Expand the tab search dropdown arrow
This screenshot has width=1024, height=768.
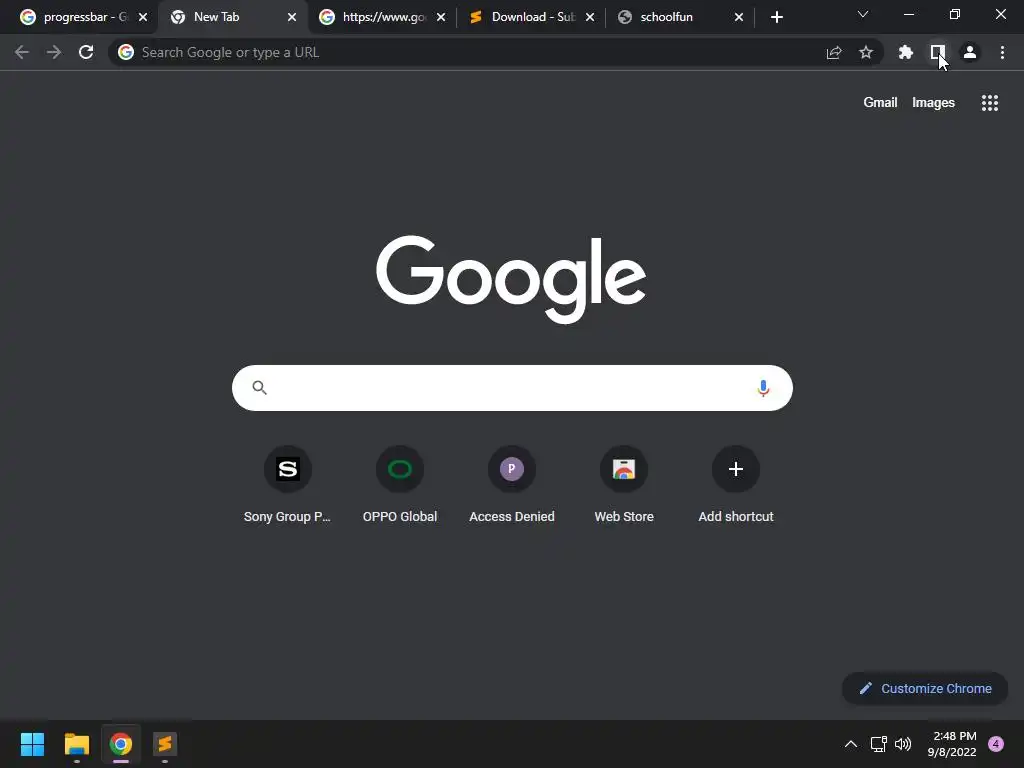(863, 14)
